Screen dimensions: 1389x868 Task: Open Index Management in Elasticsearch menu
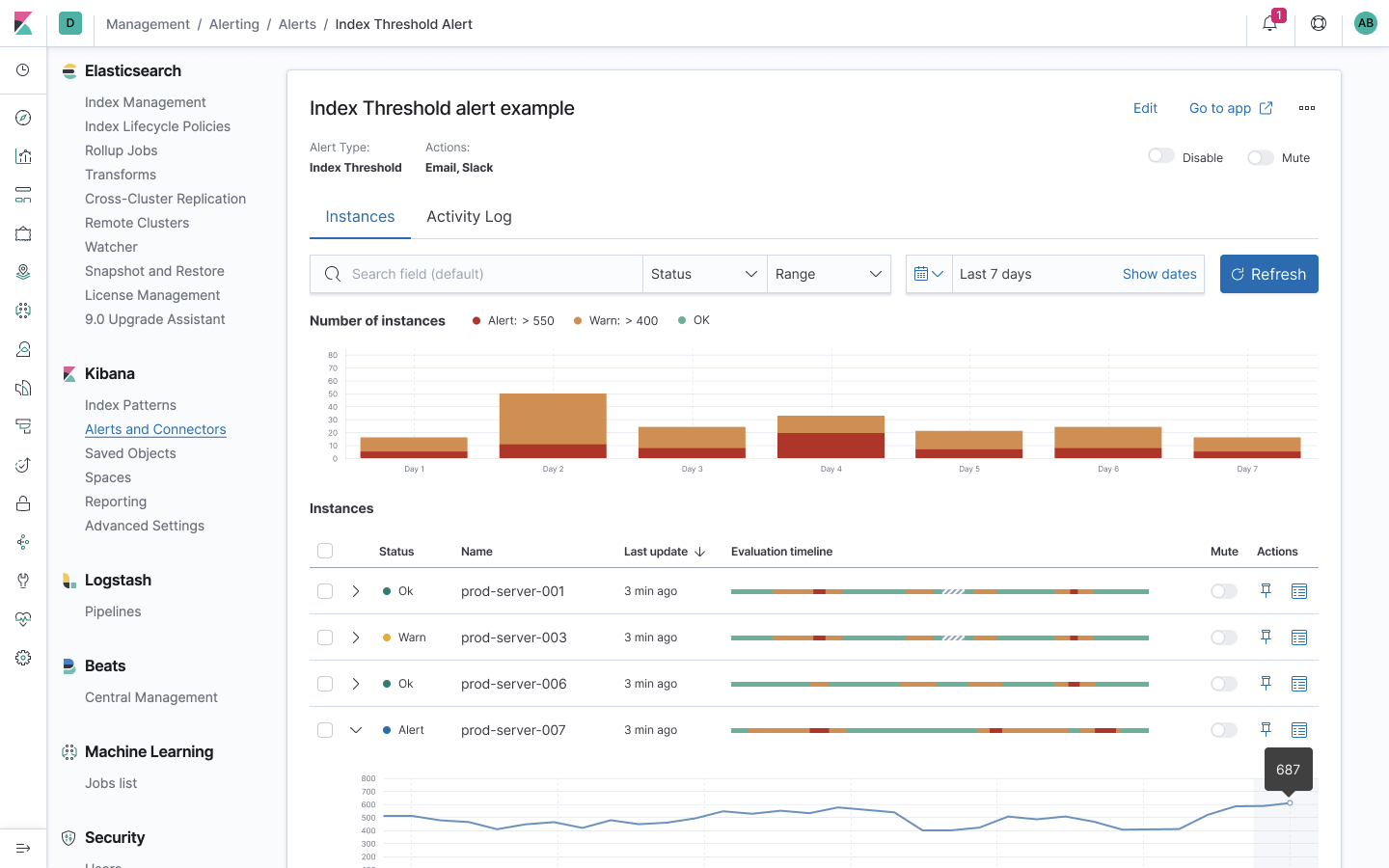pyautogui.click(x=146, y=102)
